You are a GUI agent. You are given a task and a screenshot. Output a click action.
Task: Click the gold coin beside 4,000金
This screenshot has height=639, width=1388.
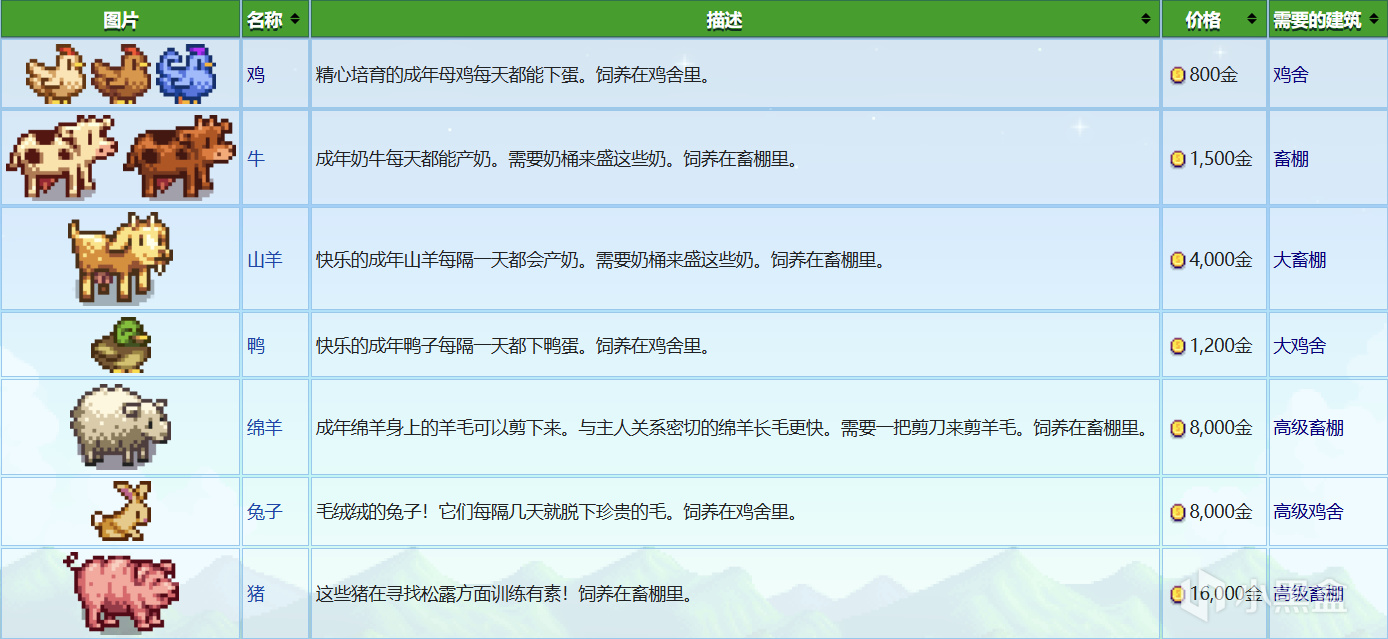tap(1178, 260)
